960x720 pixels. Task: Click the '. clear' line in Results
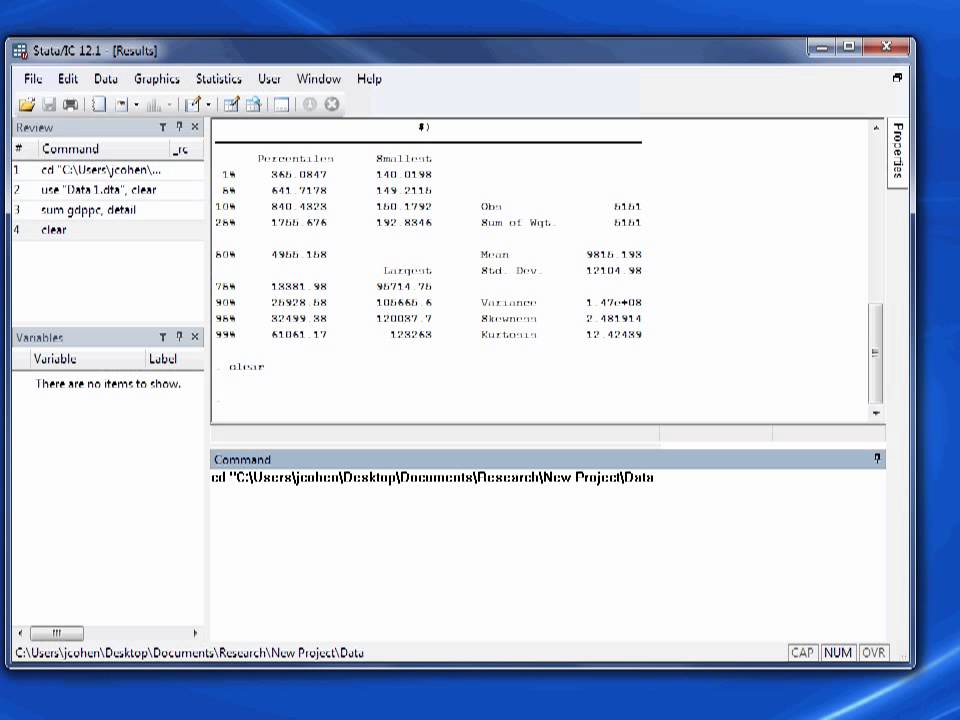[x=241, y=367]
